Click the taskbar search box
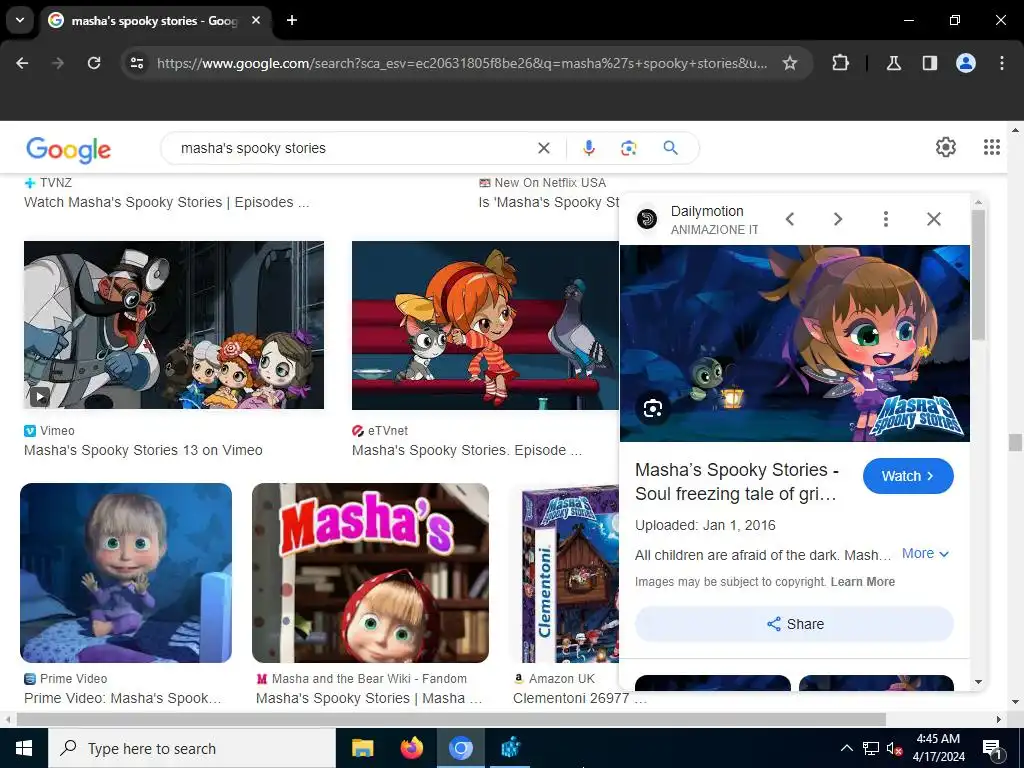The width and height of the screenshot is (1024, 768). [x=192, y=748]
